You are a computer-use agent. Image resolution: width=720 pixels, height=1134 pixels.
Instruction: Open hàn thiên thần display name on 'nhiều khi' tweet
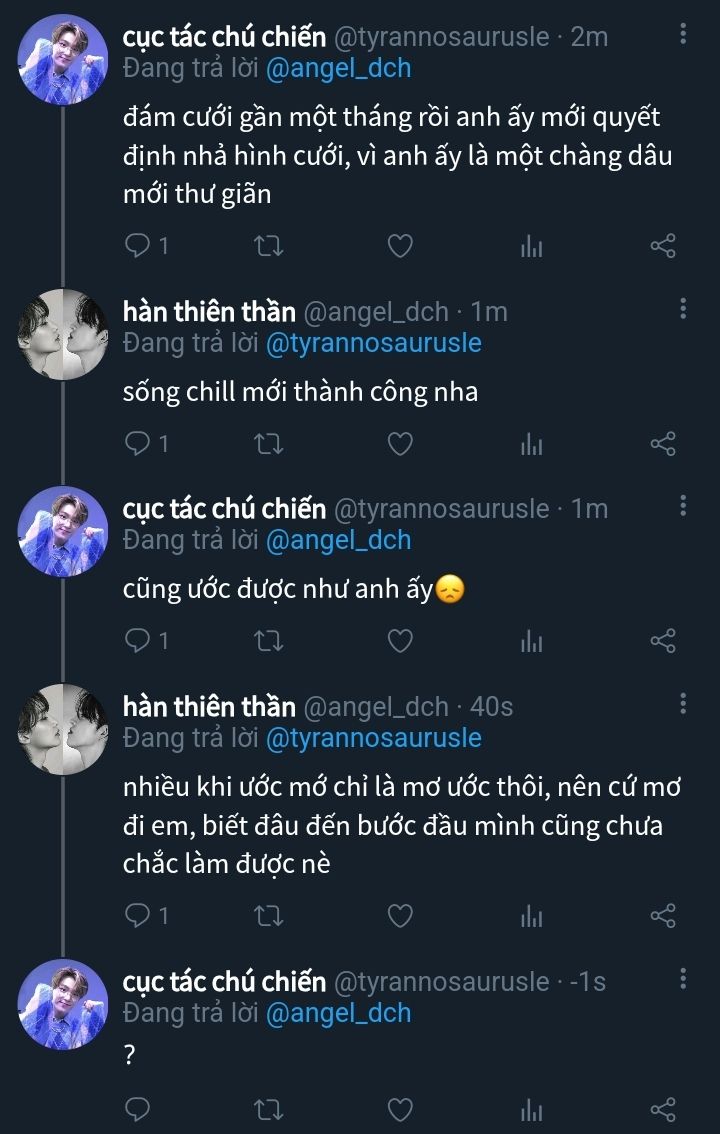(x=208, y=707)
